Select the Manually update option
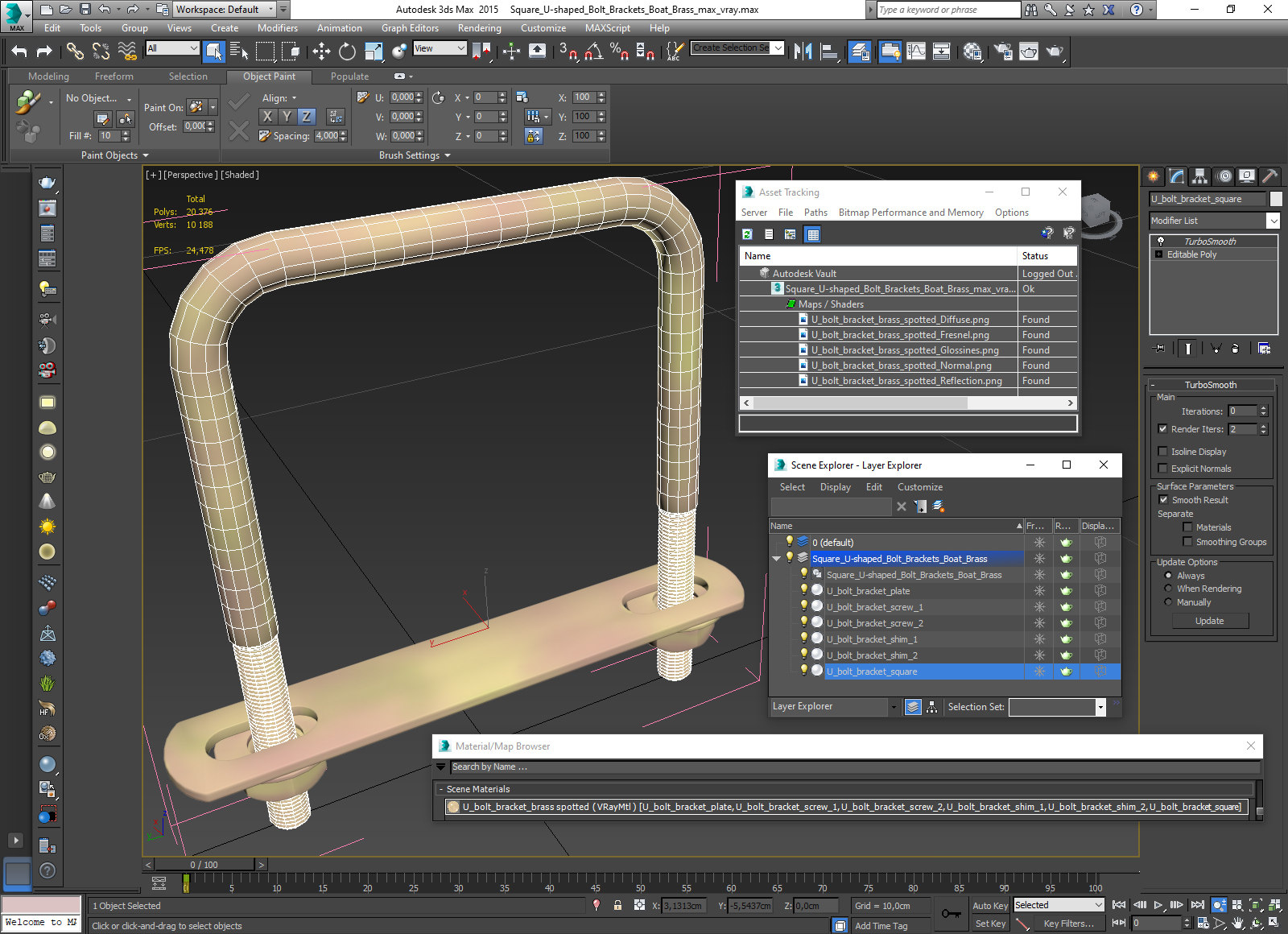Viewport: 1288px width, 934px height. point(1168,602)
